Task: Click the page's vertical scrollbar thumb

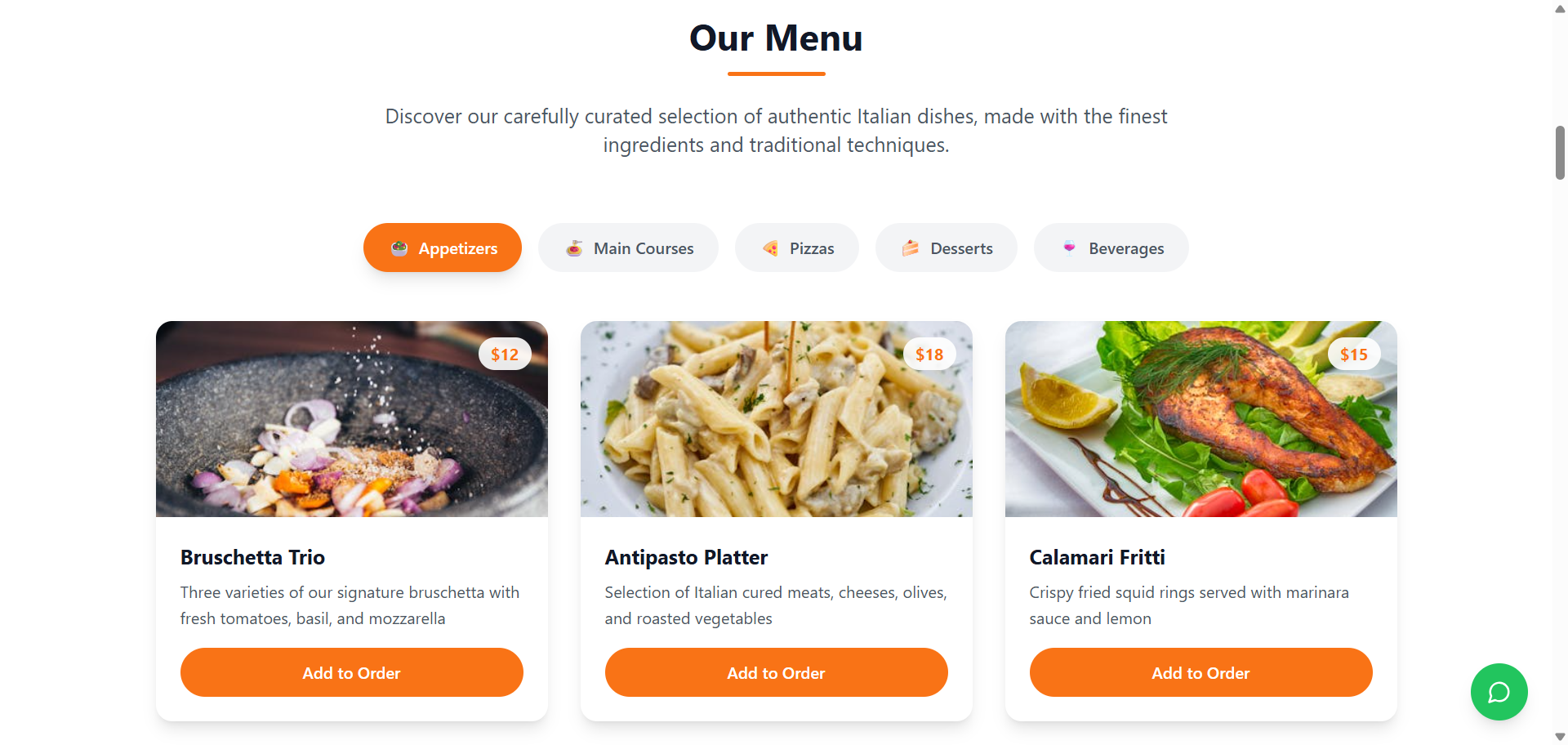Action: pyautogui.click(x=1560, y=153)
